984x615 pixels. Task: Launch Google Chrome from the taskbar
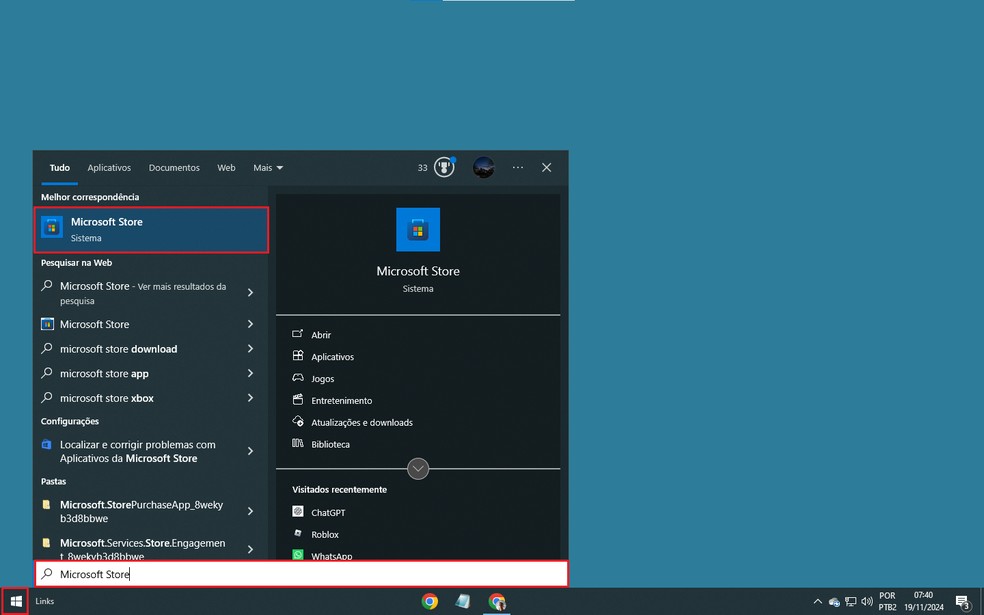click(x=430, y=602)
